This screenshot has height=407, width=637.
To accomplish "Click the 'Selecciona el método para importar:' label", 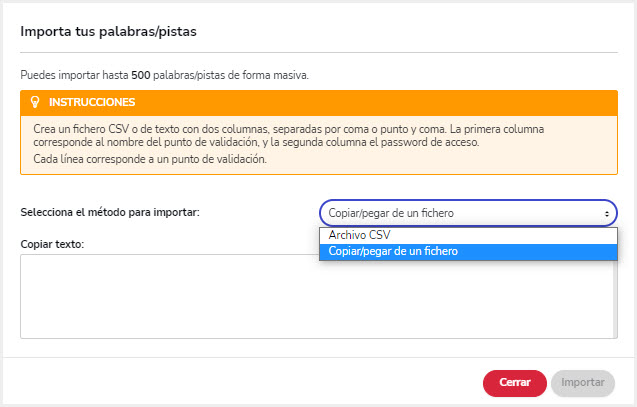I will coord(110,212).
